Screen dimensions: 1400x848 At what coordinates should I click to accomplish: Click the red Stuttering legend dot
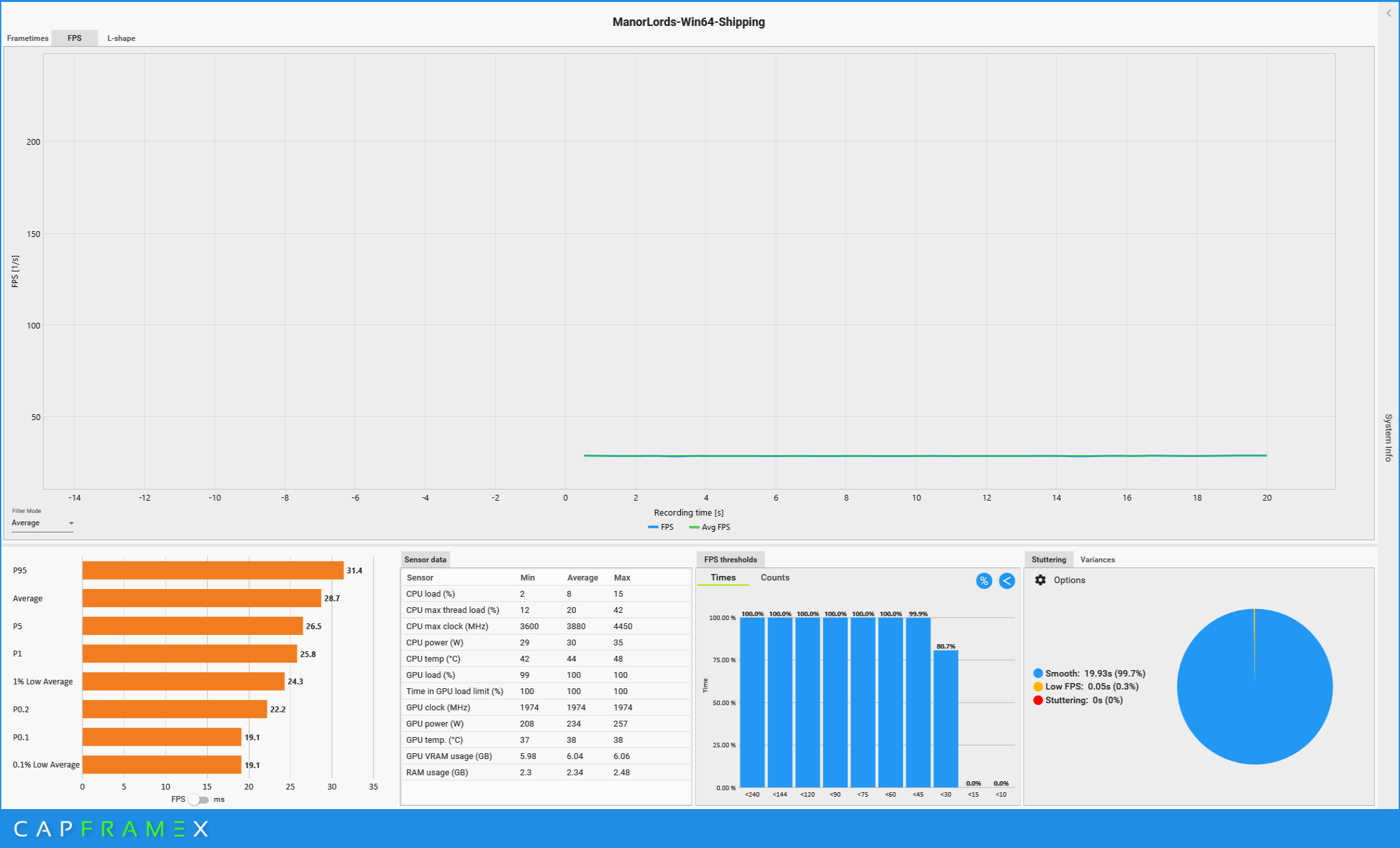(1037, 700)
